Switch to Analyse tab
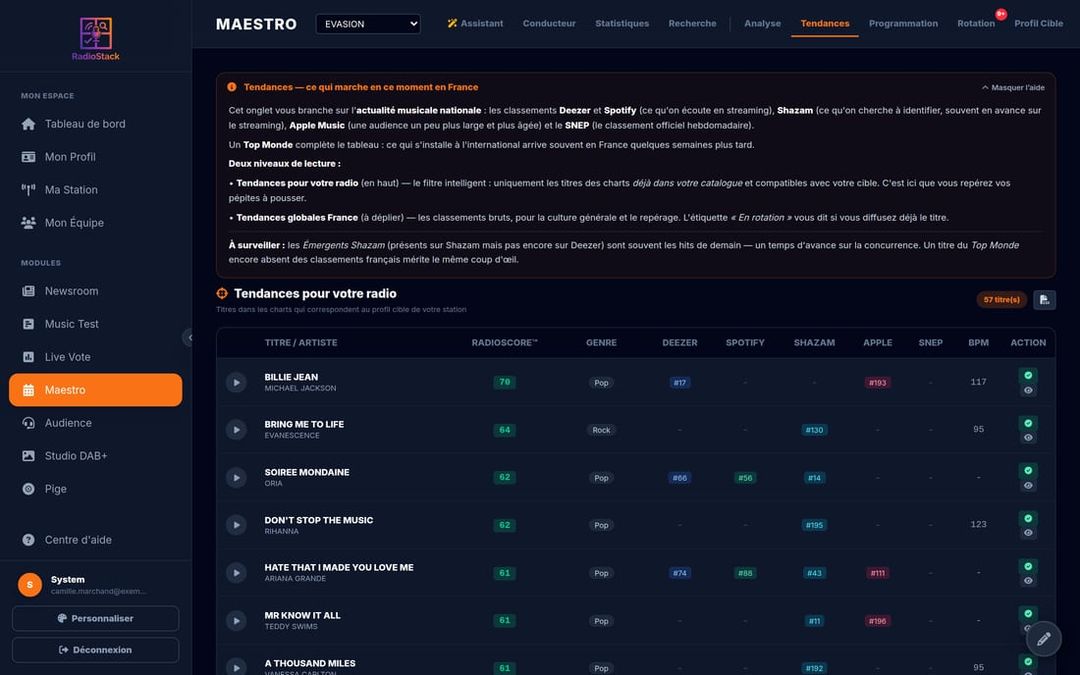The width and height of the screenshot is (1080, 675). (x=762, y=23)
